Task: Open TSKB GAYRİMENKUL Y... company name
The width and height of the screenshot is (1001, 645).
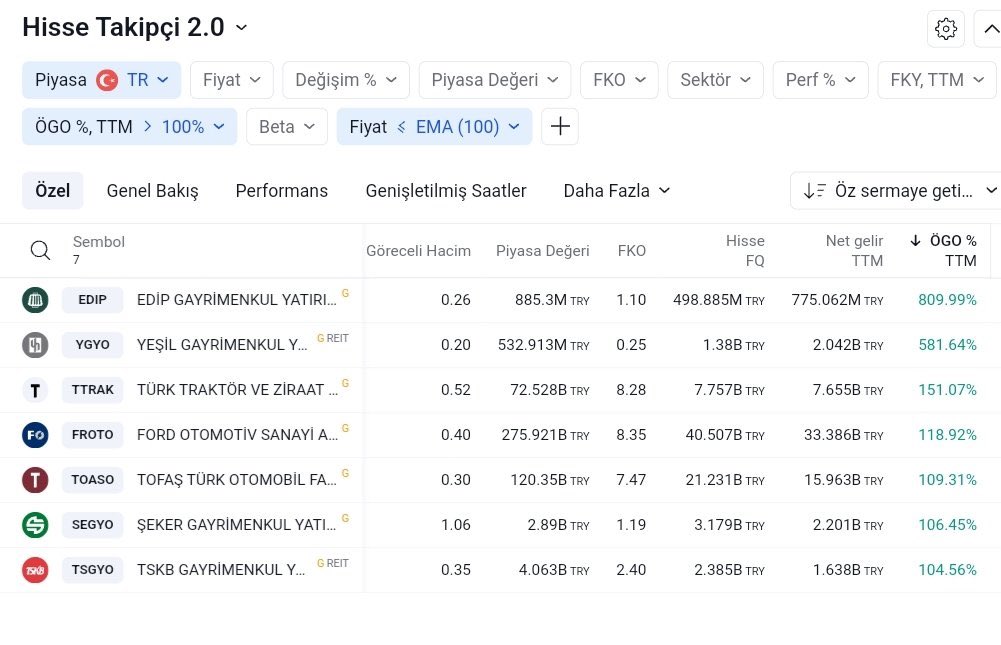Action: point(221,570)
